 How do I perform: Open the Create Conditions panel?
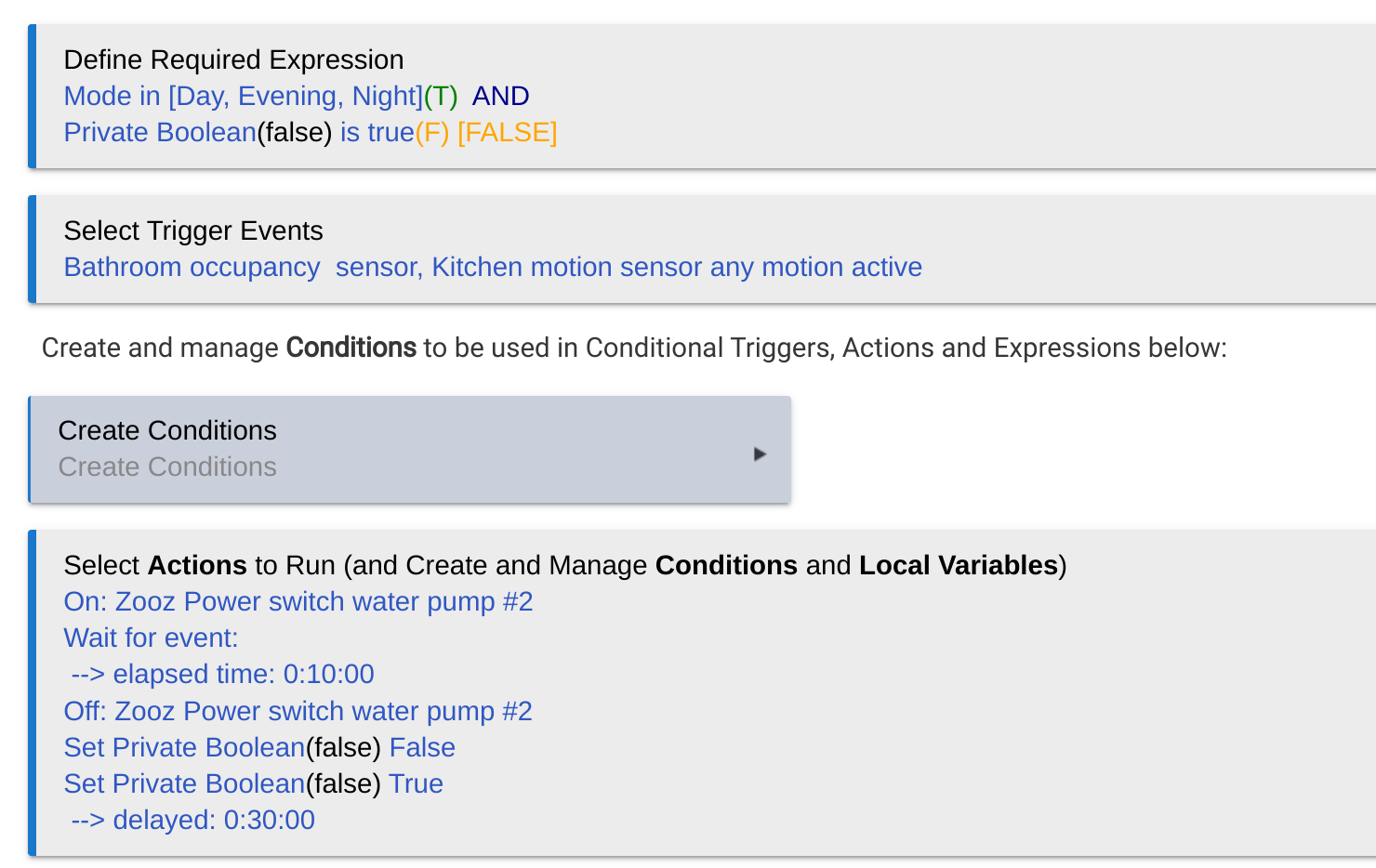point(410,450)
